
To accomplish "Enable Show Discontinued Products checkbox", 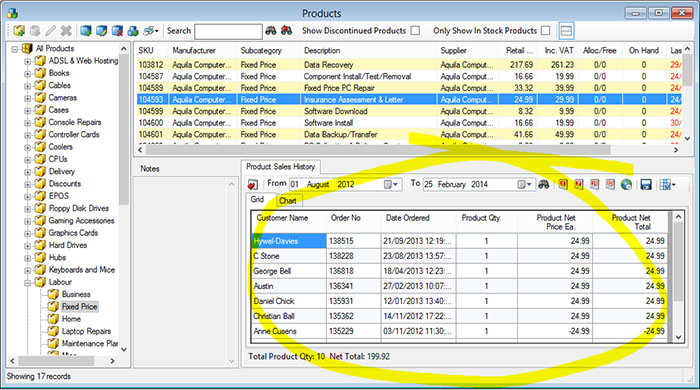I will 415,30.
